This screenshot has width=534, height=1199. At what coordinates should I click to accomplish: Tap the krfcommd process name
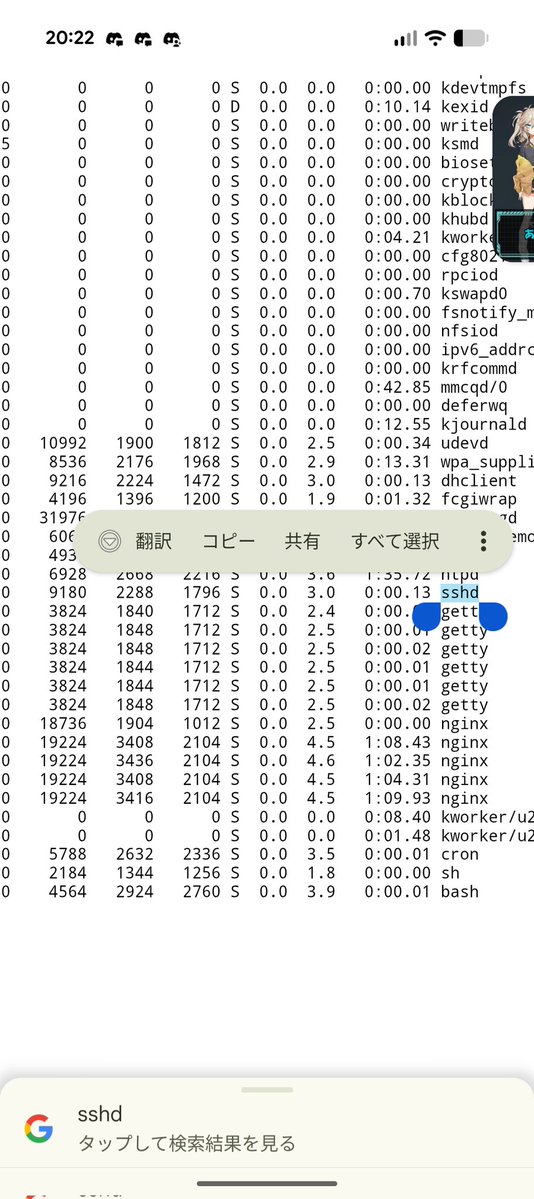click(479, 368)
